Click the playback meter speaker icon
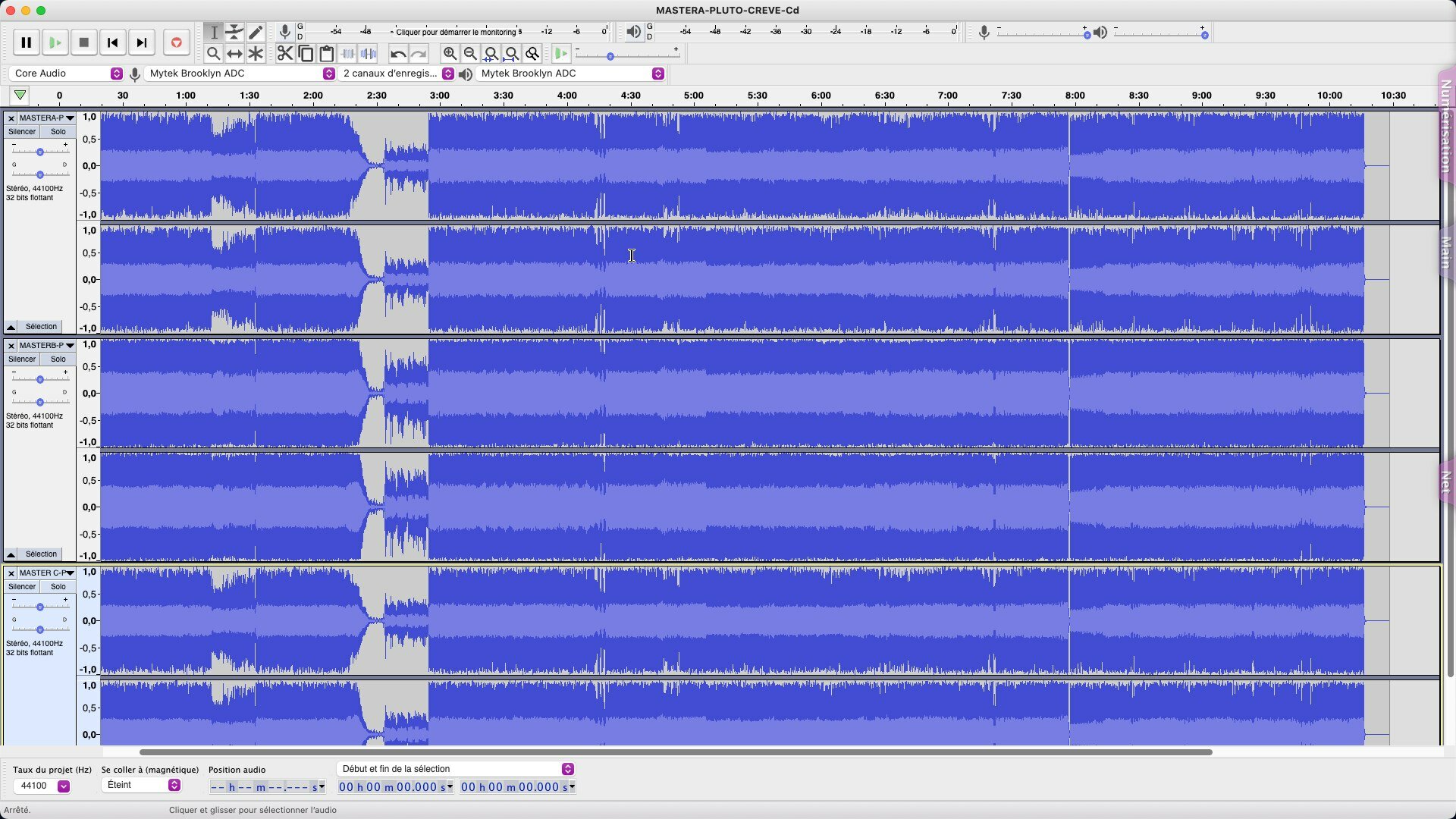The height and width of the screenshot is (819, 1456). coord(633,32)
